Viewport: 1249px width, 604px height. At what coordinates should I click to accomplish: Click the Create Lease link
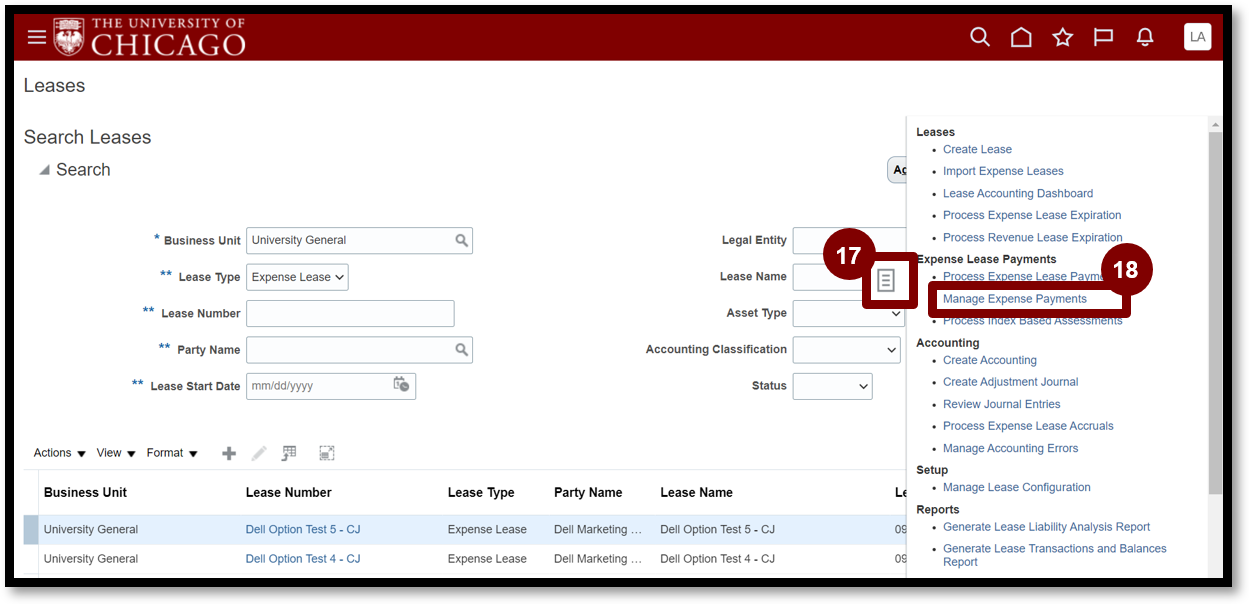(977, 149)
